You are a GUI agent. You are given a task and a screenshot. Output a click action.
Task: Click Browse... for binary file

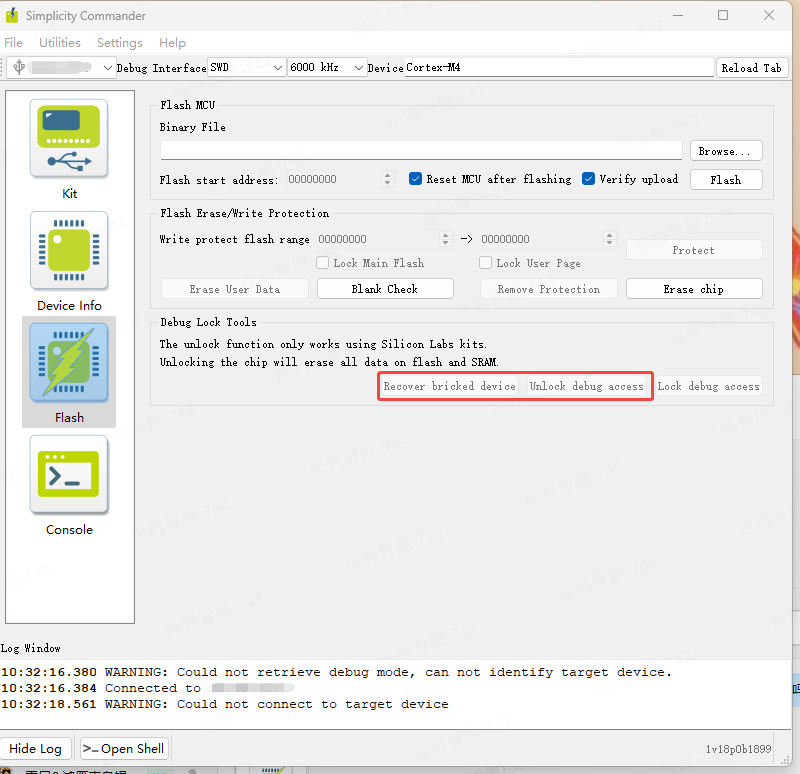[726, 151]
